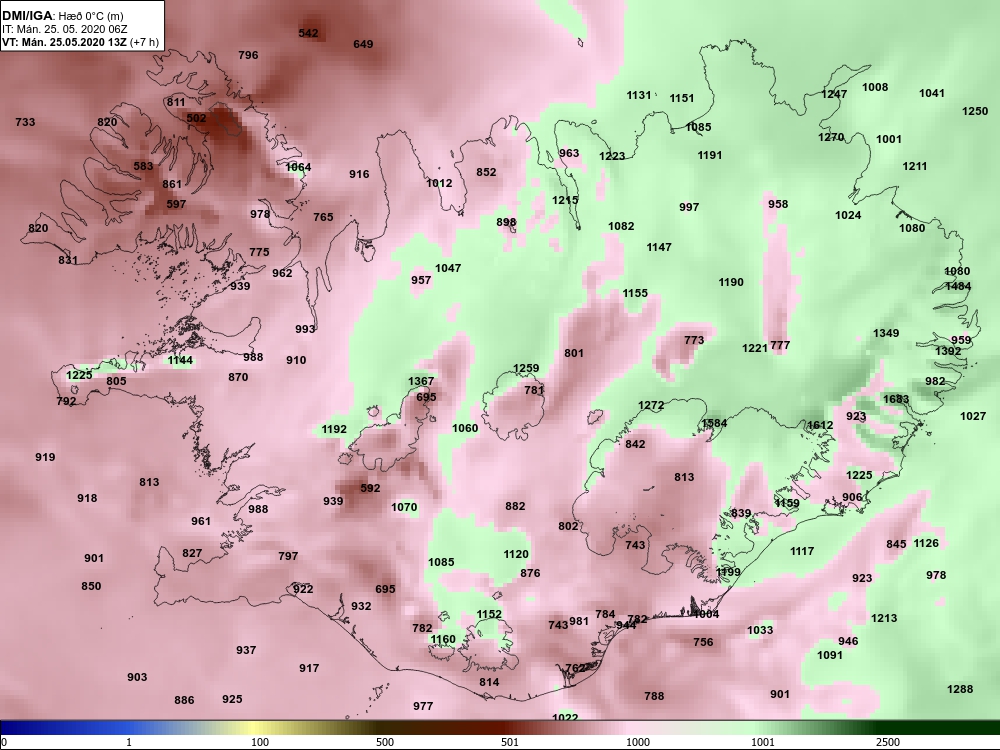The width and height of the screenshot is (1000, 750).
Task: Click the map value 788
Action: (x=654, y=696)
